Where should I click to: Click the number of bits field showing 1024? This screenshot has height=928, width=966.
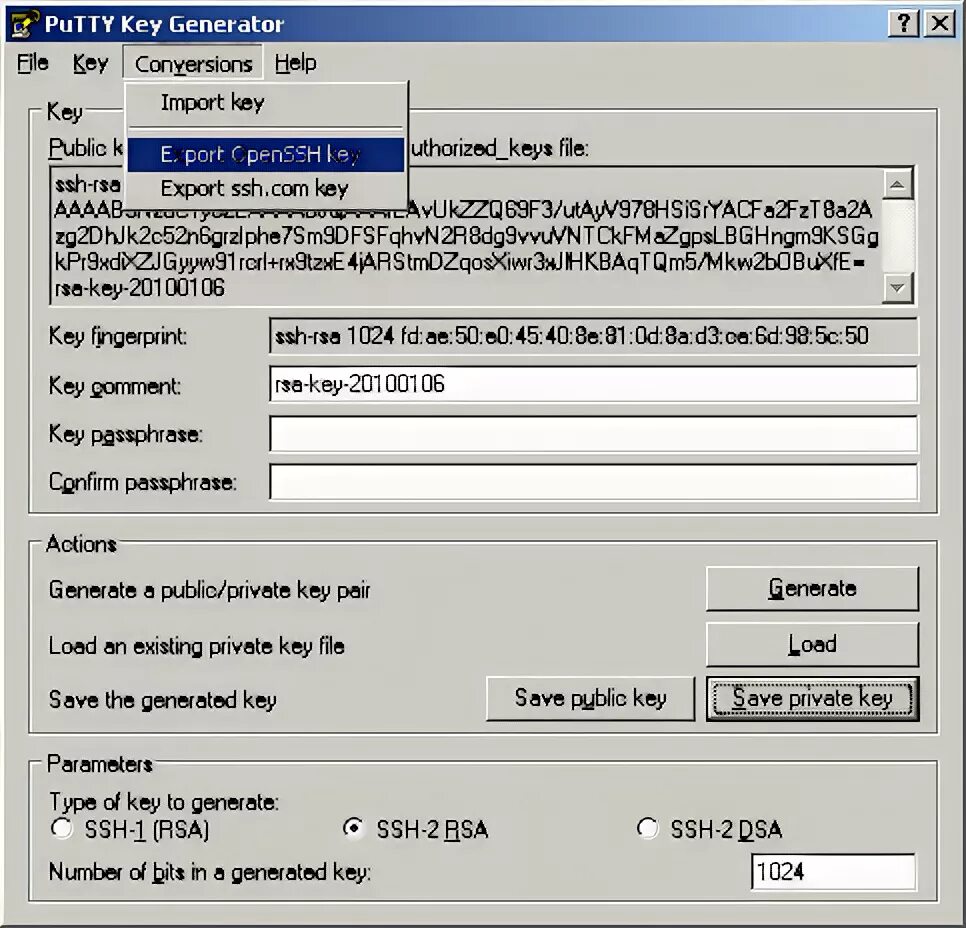pyautogui.click(x=833, y=872)
